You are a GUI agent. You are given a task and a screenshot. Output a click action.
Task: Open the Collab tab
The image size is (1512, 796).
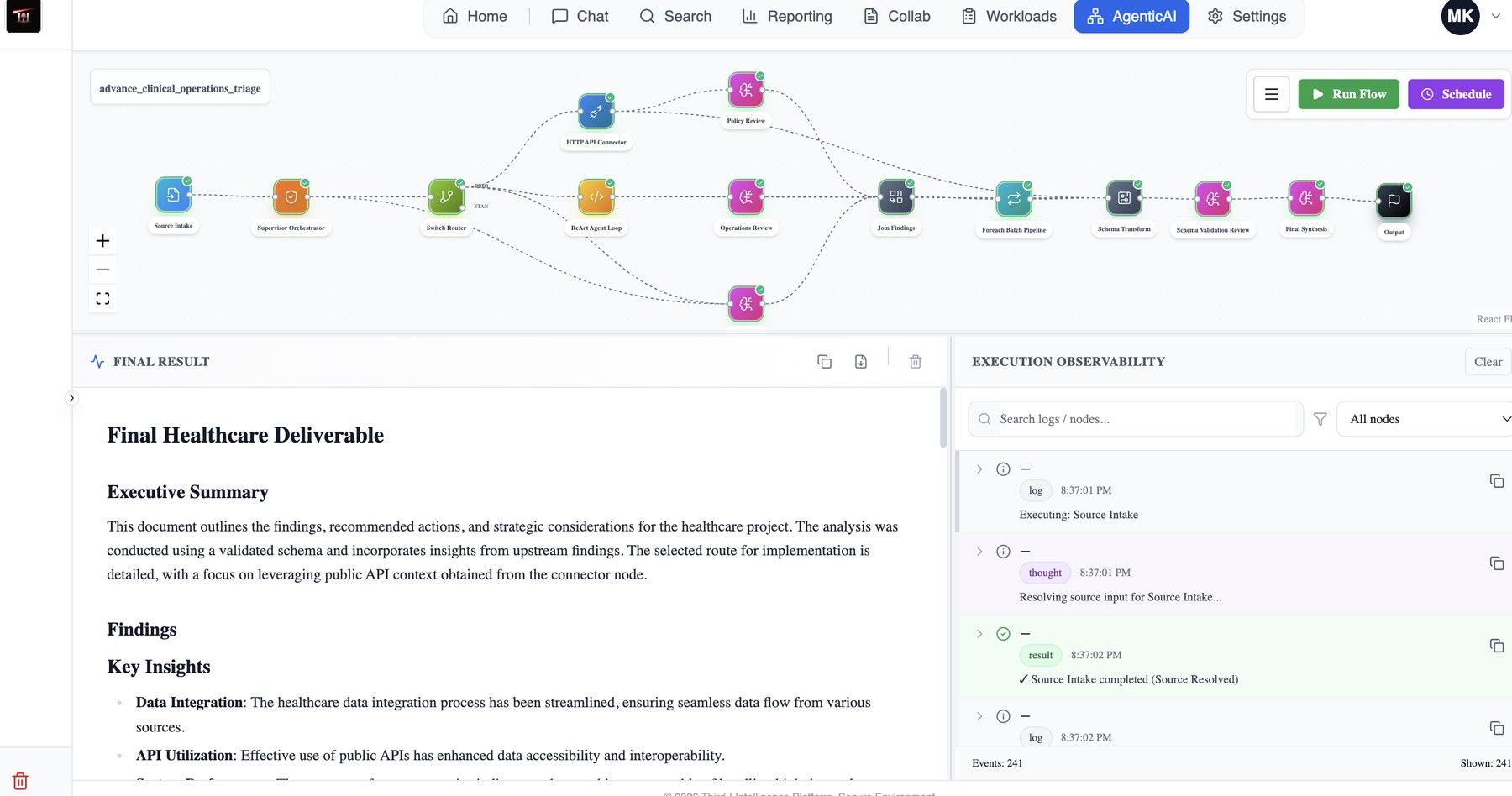(897, 16)
